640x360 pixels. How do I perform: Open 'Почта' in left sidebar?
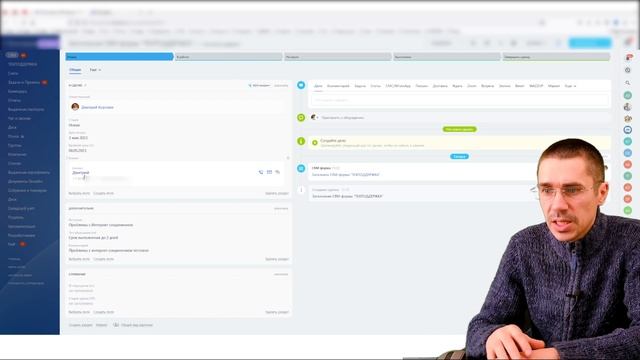click(14, 136)
